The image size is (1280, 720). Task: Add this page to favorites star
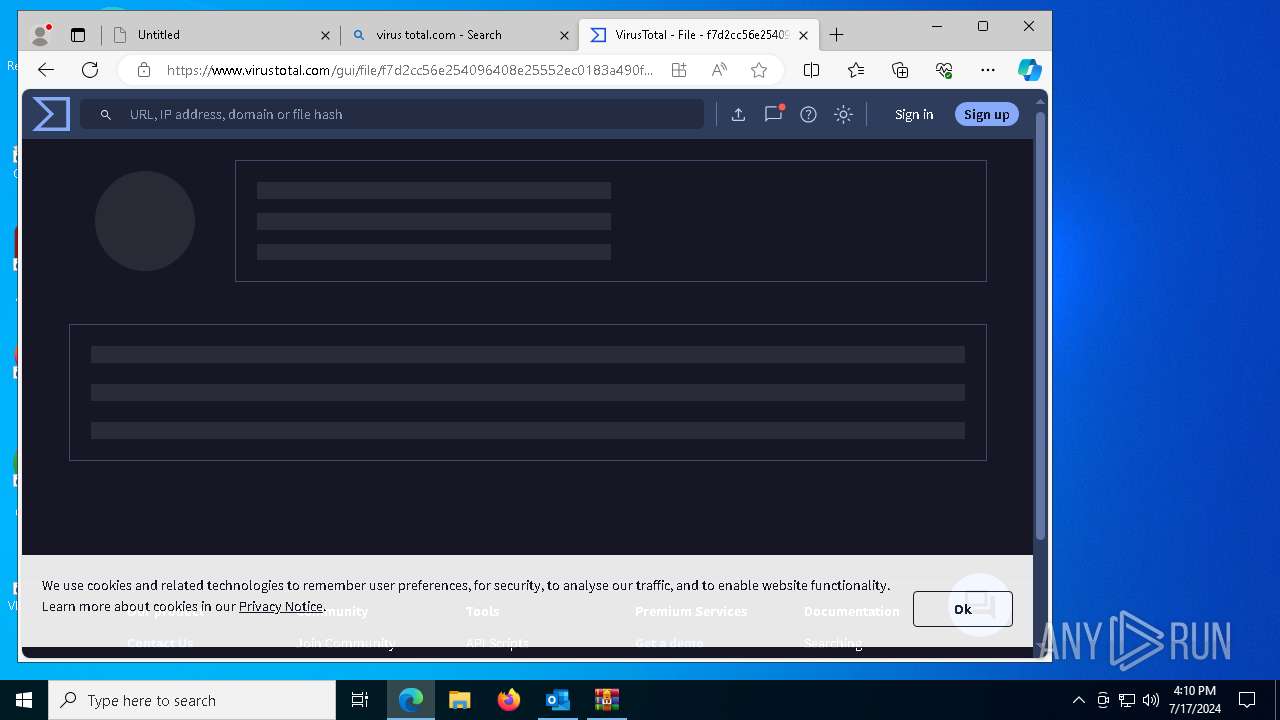[x=759, y=70]
